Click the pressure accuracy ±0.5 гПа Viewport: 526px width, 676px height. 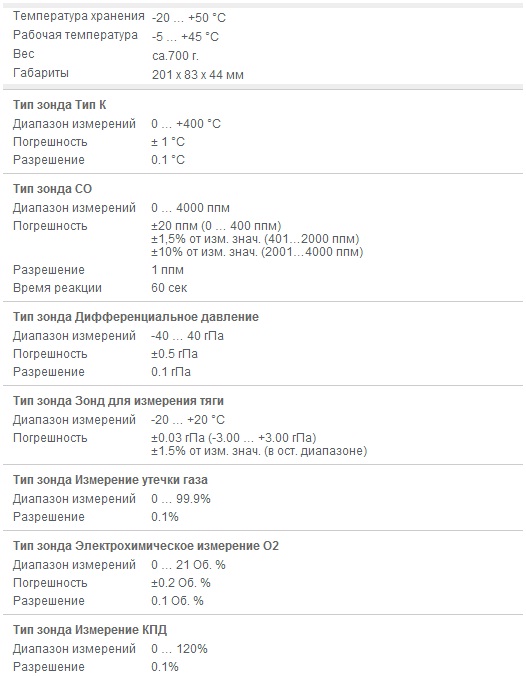pos(174,354)
